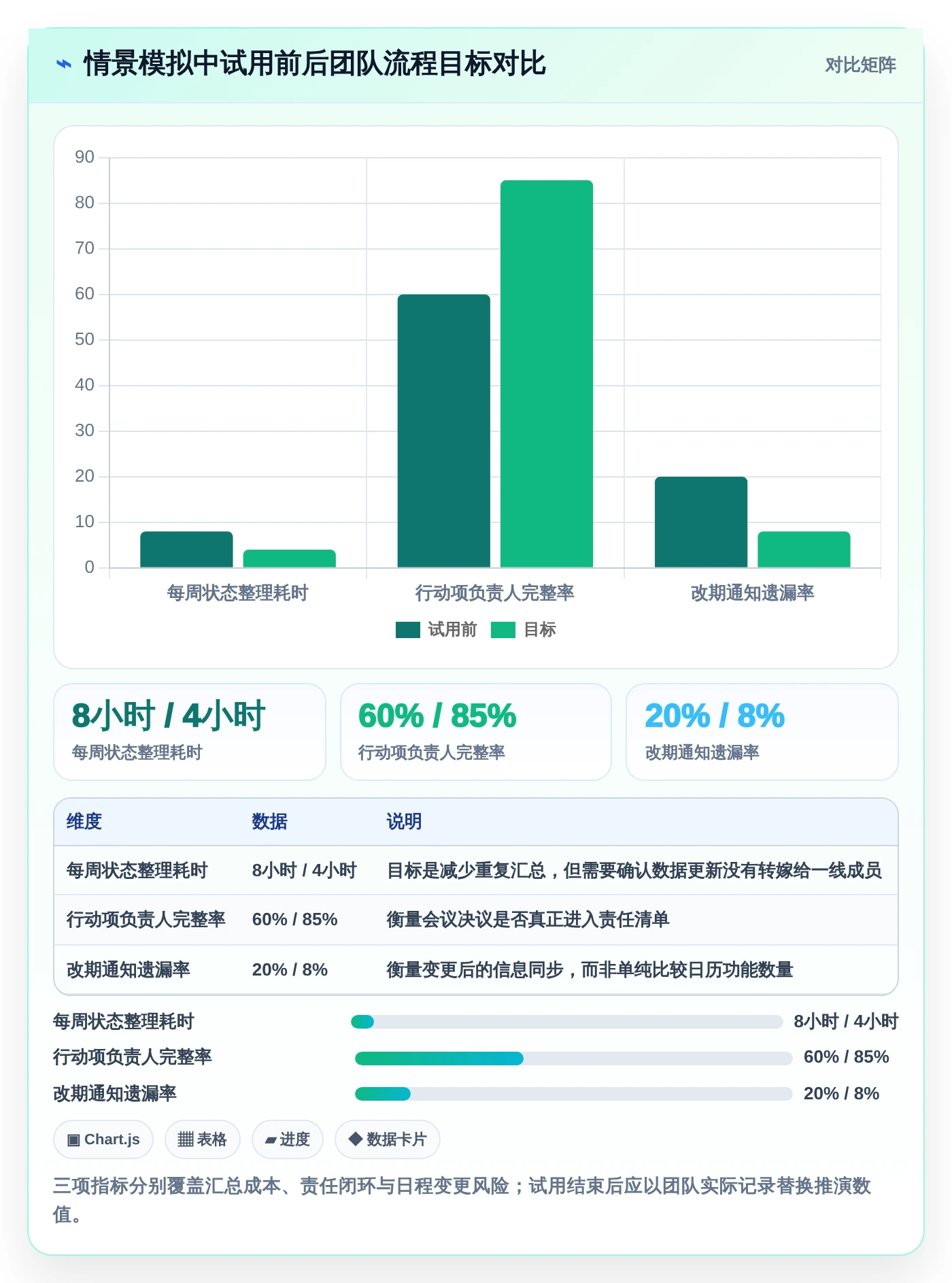Click the footer note starting 三项指标分别覆盖
Image resolution: width=952 pixels, height=1283 pixels.
462,1200
